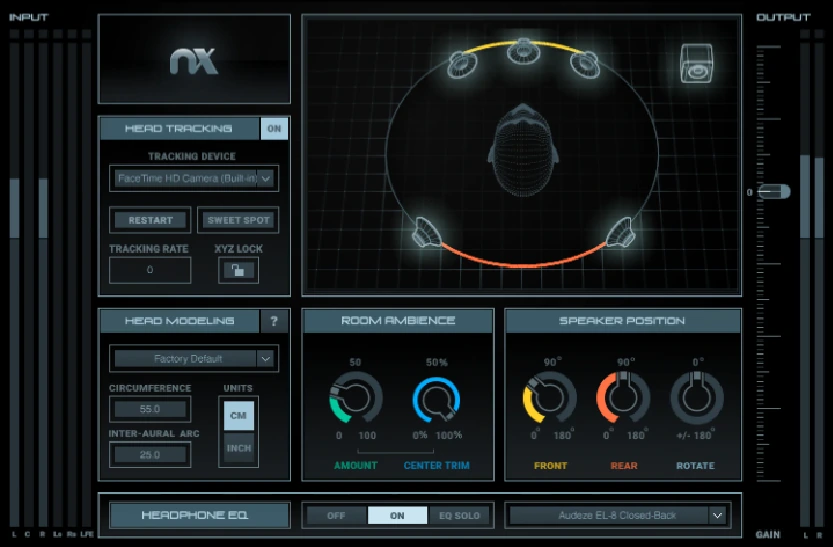Viewport: 833px width, 547px height.
Task: Click the circumference 55.0 field
Action: (150, 409)
